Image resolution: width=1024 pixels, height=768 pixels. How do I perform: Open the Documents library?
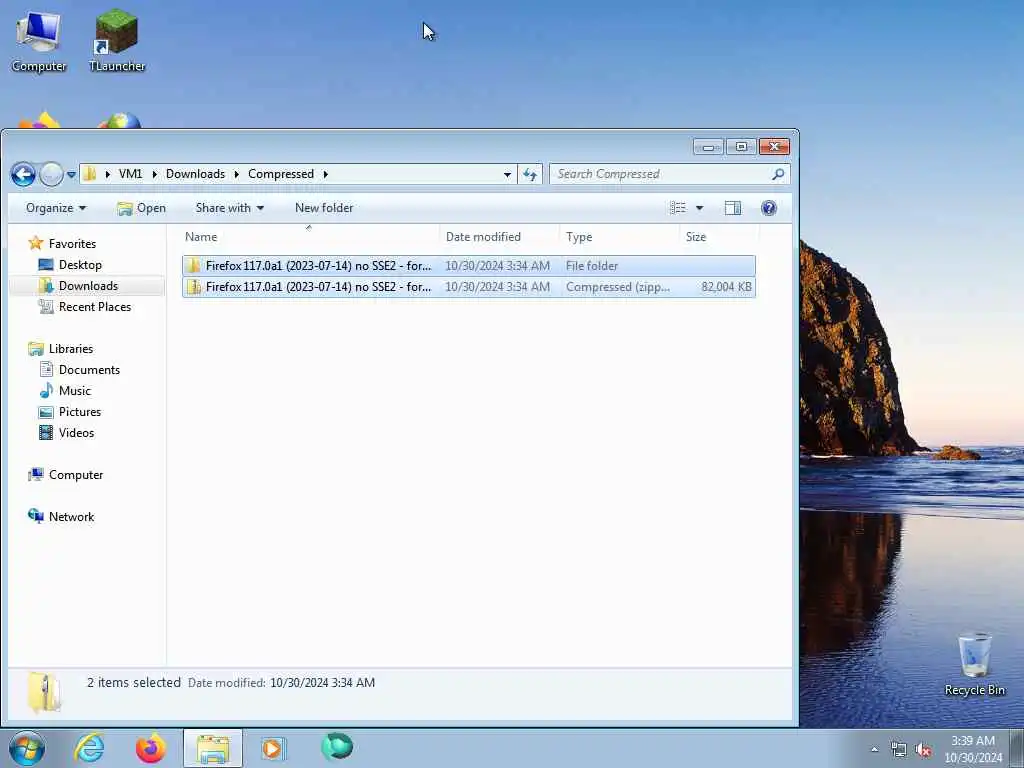[80, 370]
